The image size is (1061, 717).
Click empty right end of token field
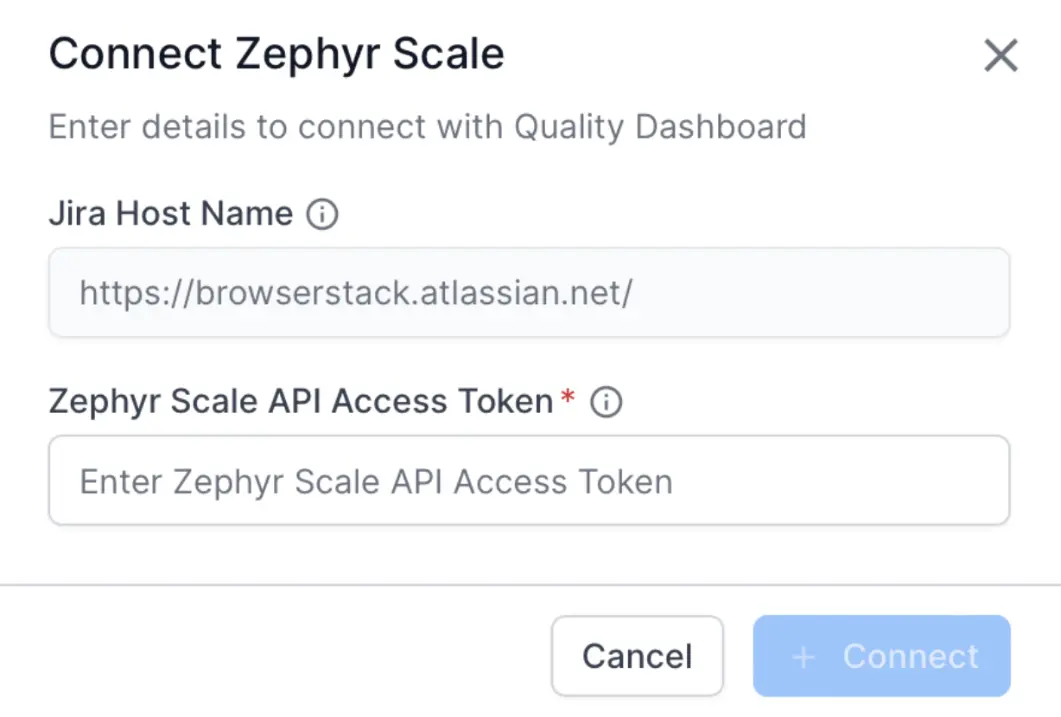tap(900, 481)
